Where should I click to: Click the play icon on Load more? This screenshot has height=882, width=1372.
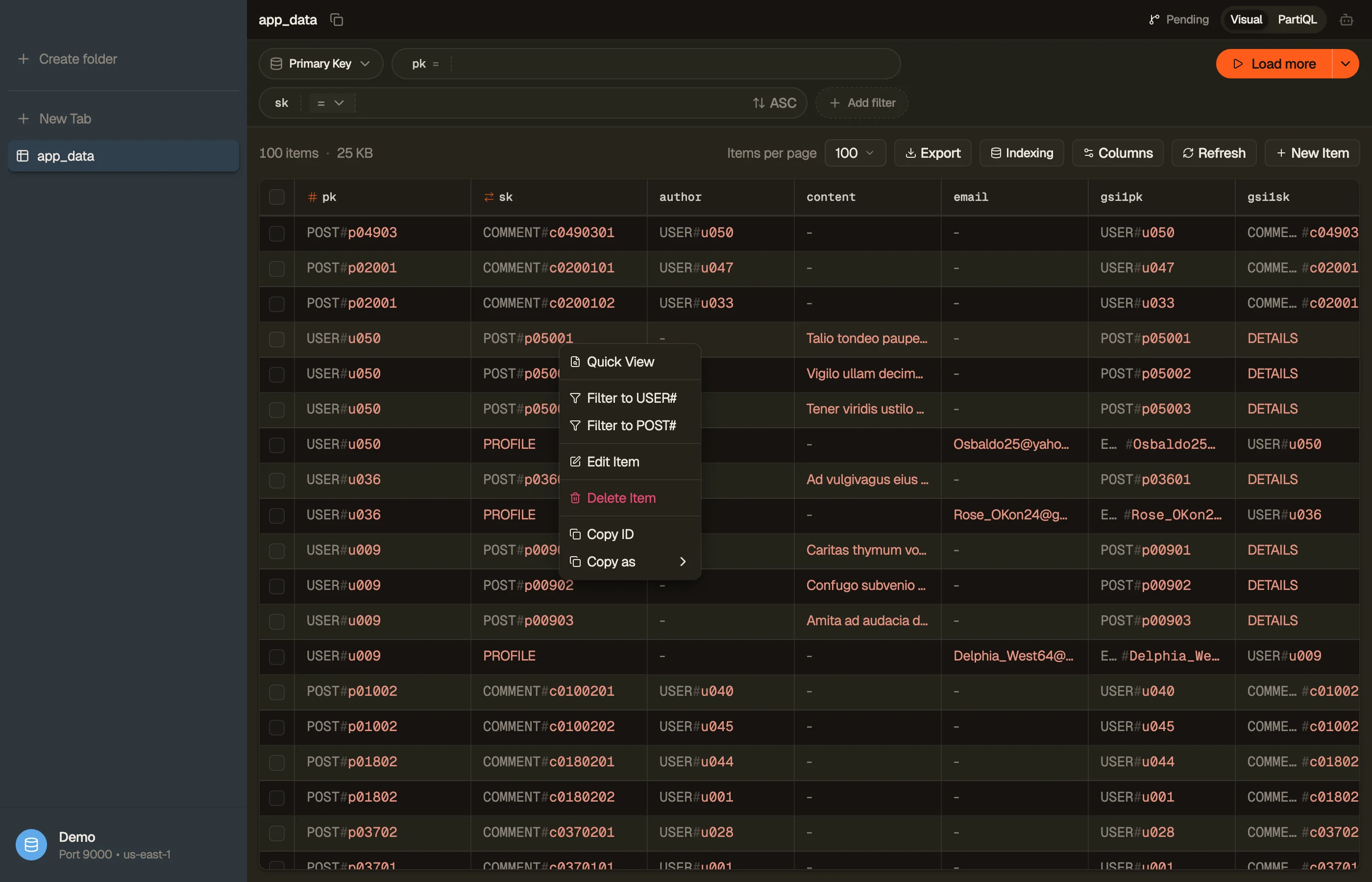(x=1237, y=64)
